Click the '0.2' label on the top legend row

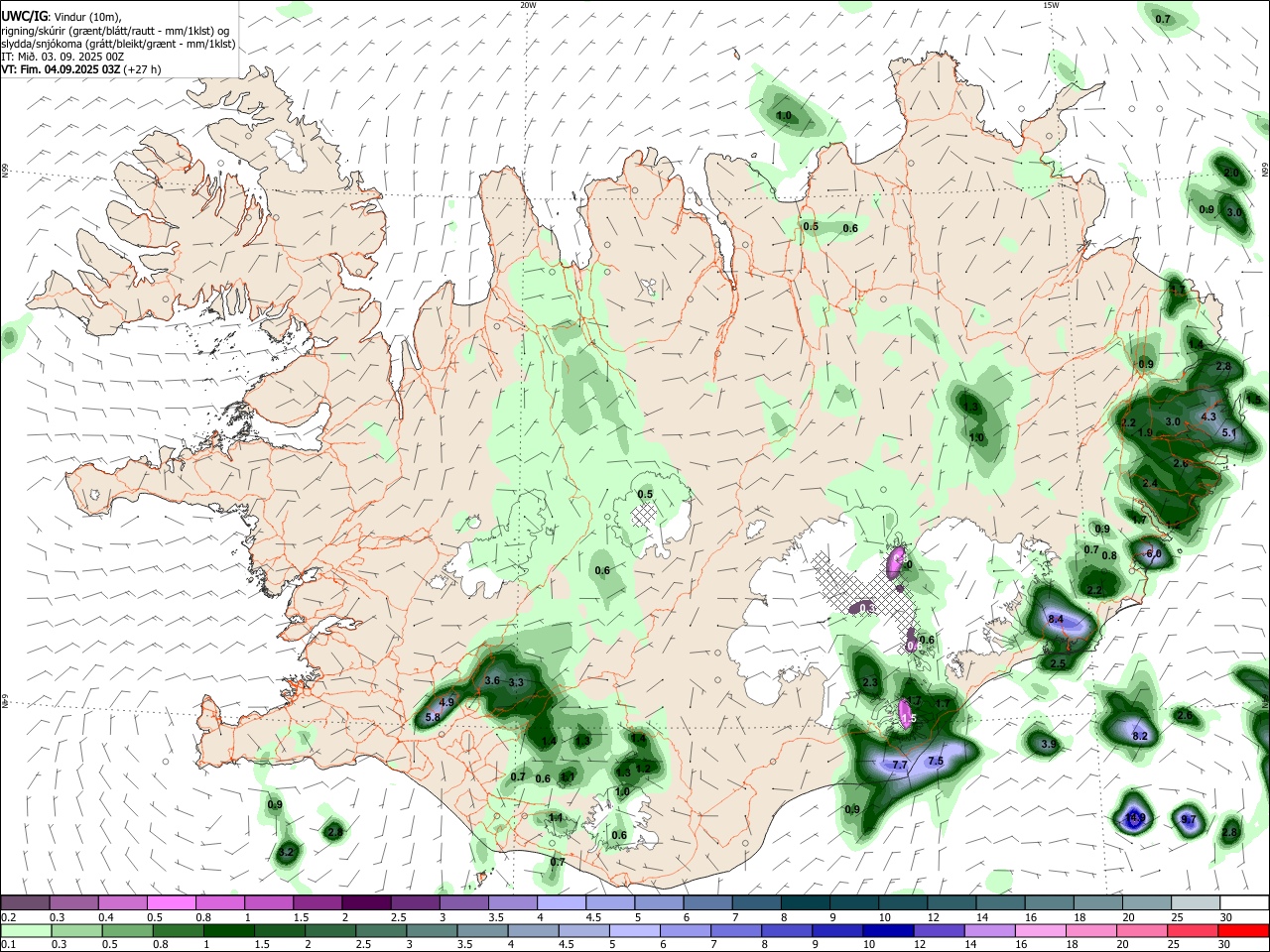[x=9, y=917]
